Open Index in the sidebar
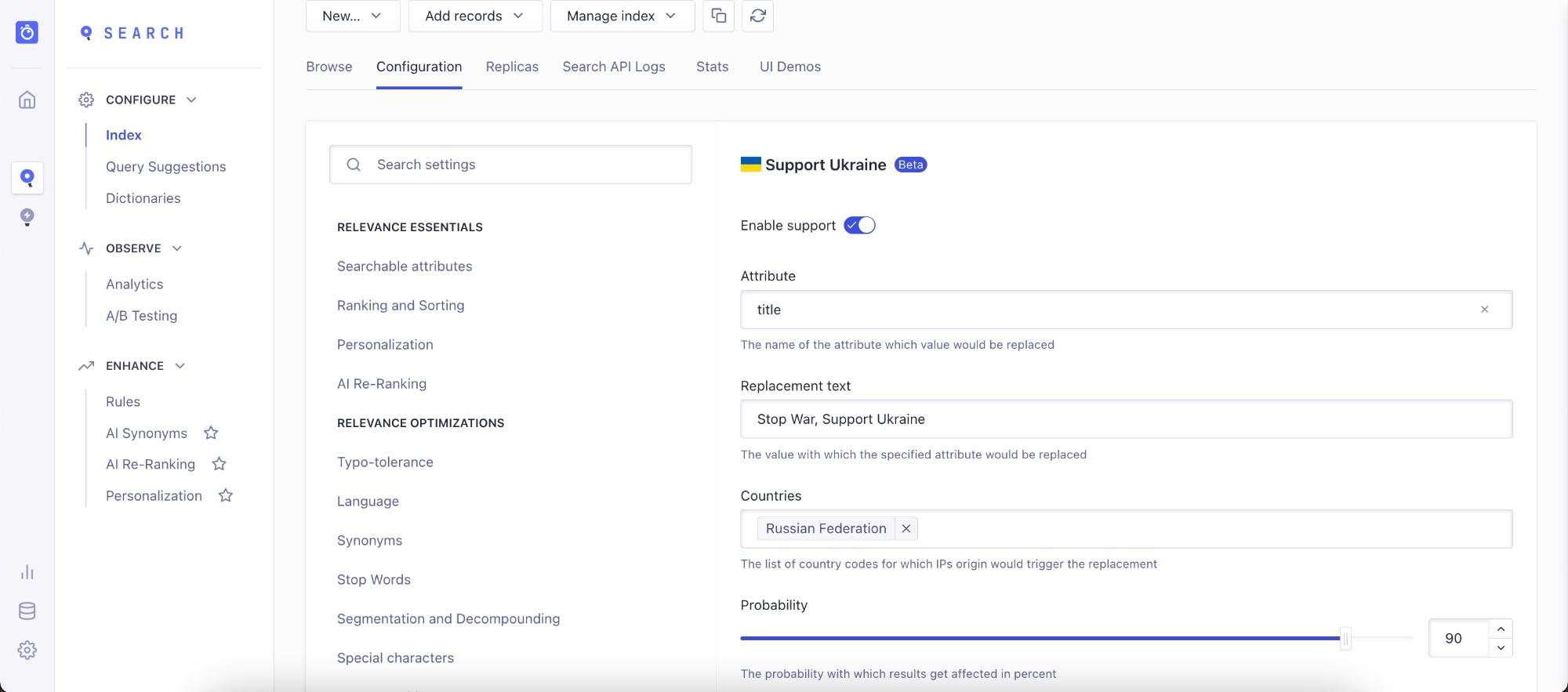Image resolution: width=1568 pixels, height=692 pixels. (124, 135)
